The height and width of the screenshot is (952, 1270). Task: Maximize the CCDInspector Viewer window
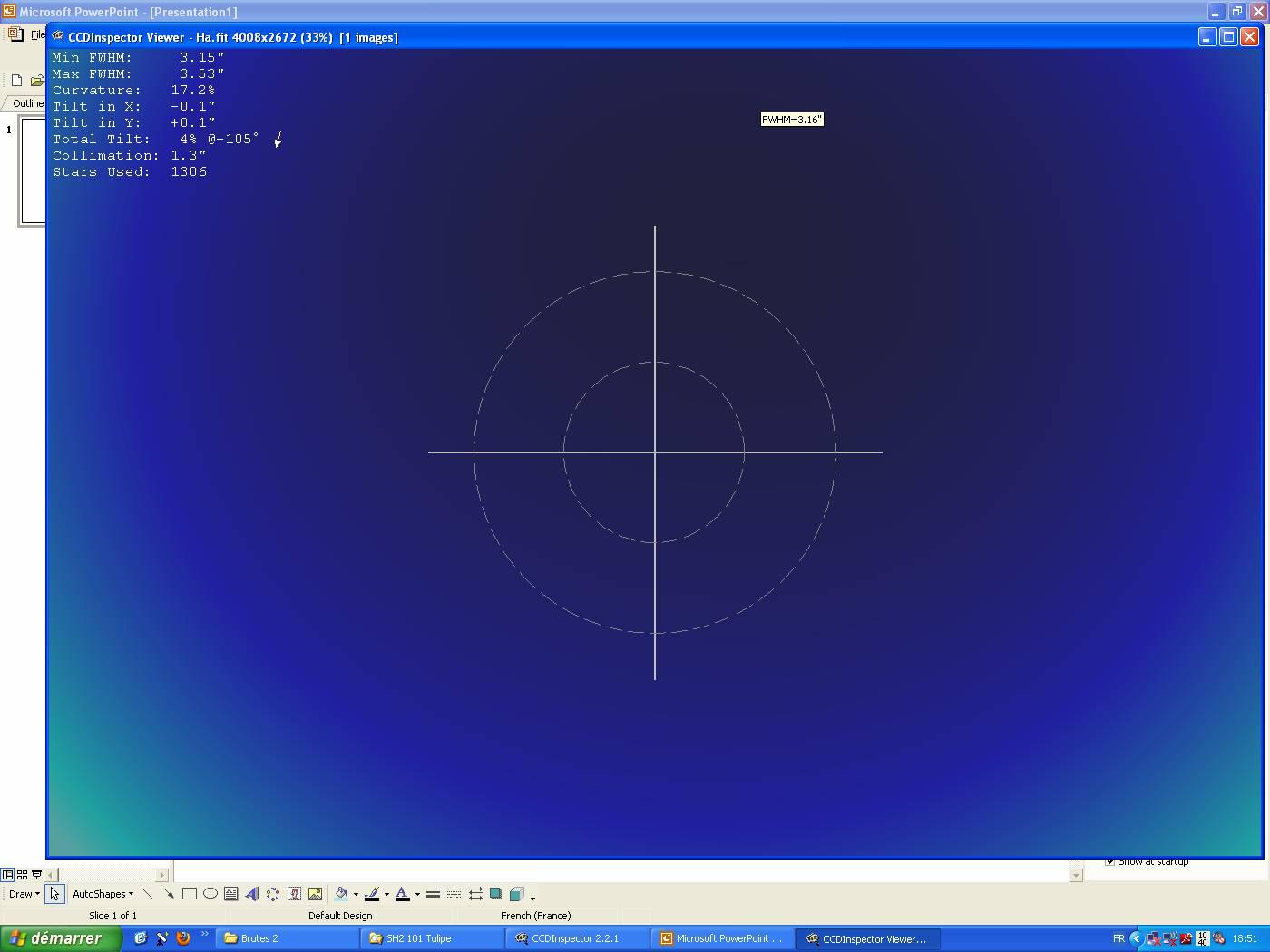click(x=1228, y=36)
